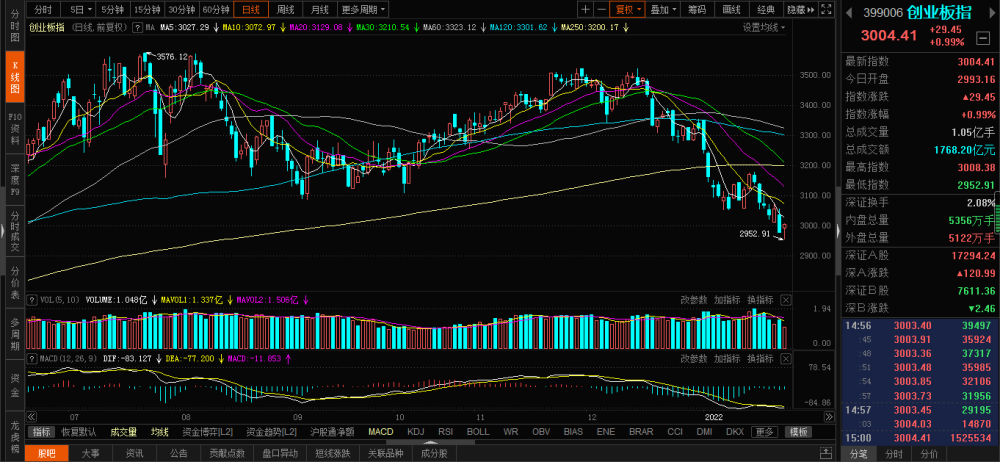Click the question mark icon beside 创业板指 title
This screenshot has width=1000, height=462.
point(136,27)
